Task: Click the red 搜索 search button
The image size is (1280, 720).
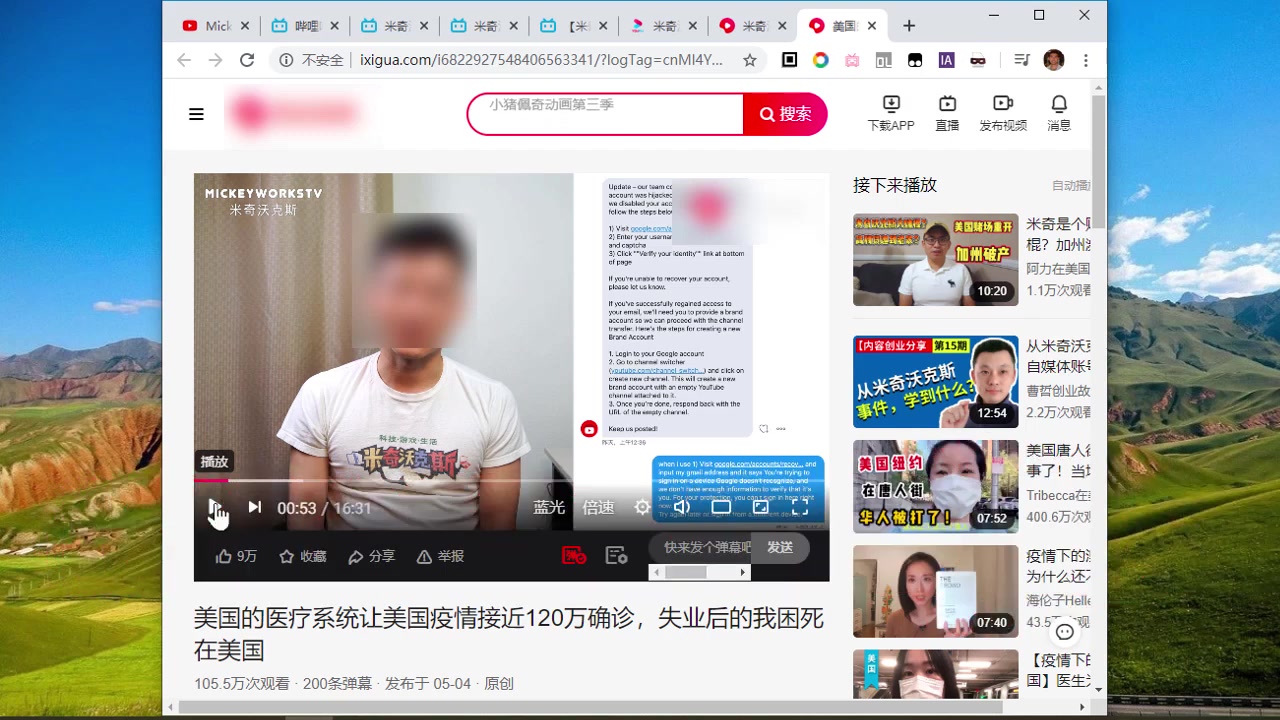Action: coord(785,114)
